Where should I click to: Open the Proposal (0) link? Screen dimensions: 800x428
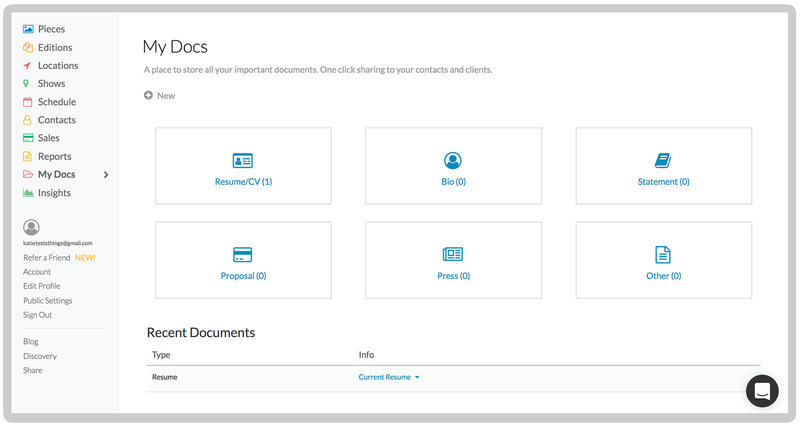(243, 276)
